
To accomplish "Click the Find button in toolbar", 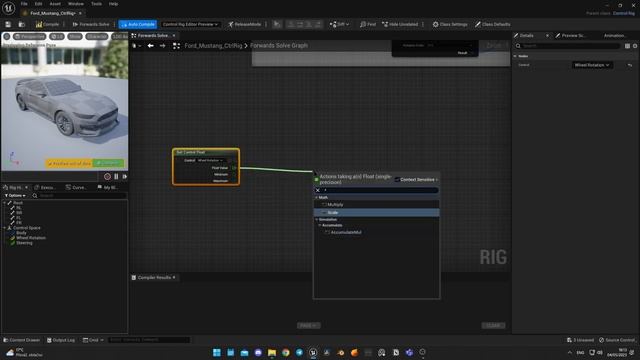I will [x=368, y=24].
